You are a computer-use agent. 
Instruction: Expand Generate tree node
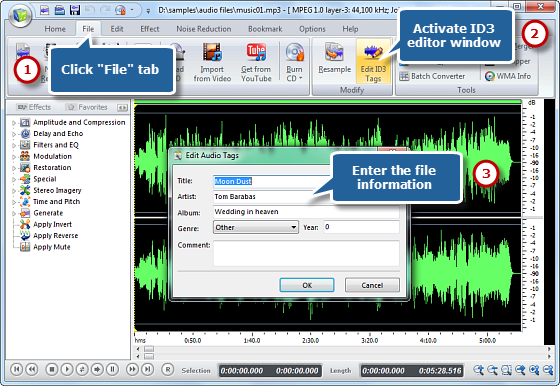click(14, 214)
